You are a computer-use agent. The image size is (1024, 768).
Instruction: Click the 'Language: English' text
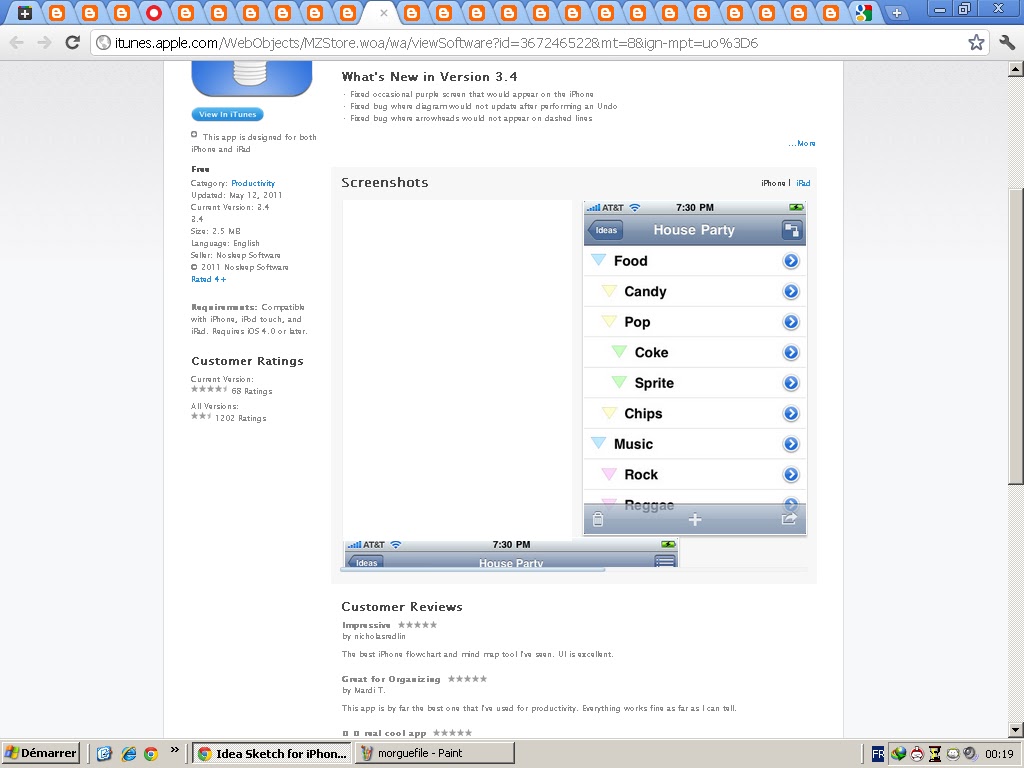[x=225, y=244]
